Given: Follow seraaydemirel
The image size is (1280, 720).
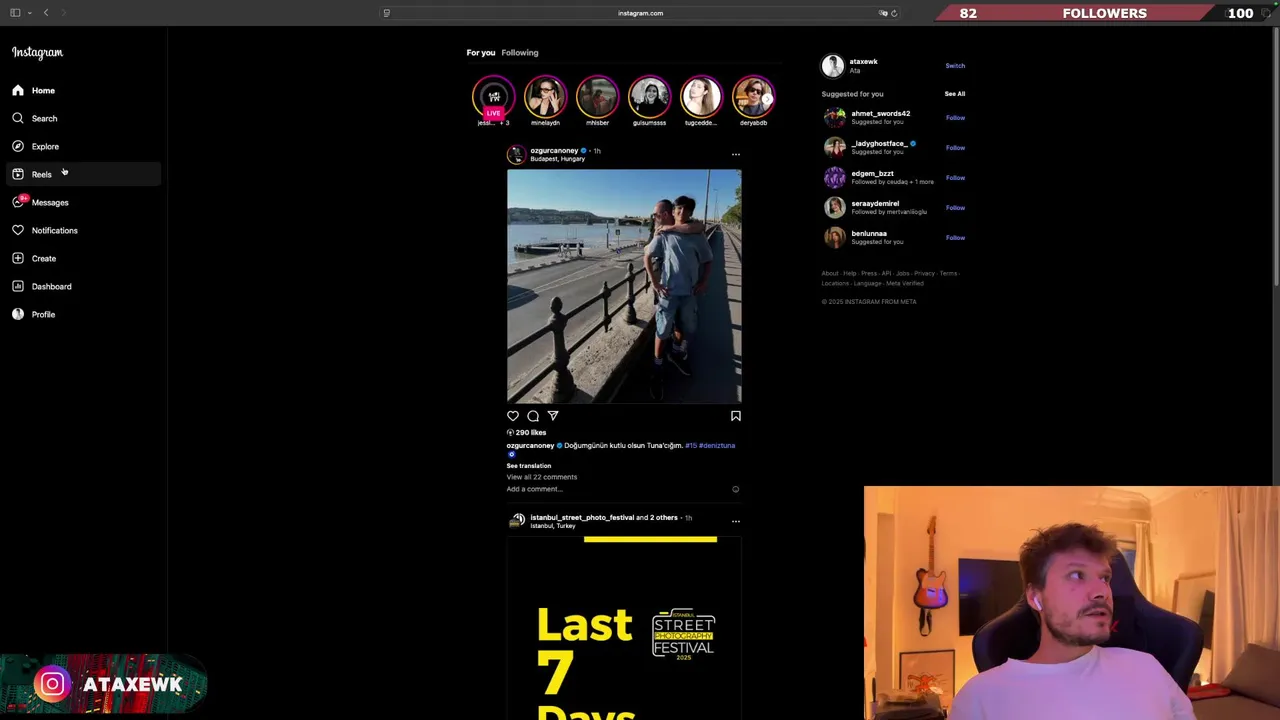Looking at the screenshot, I should tap(956, 208).
